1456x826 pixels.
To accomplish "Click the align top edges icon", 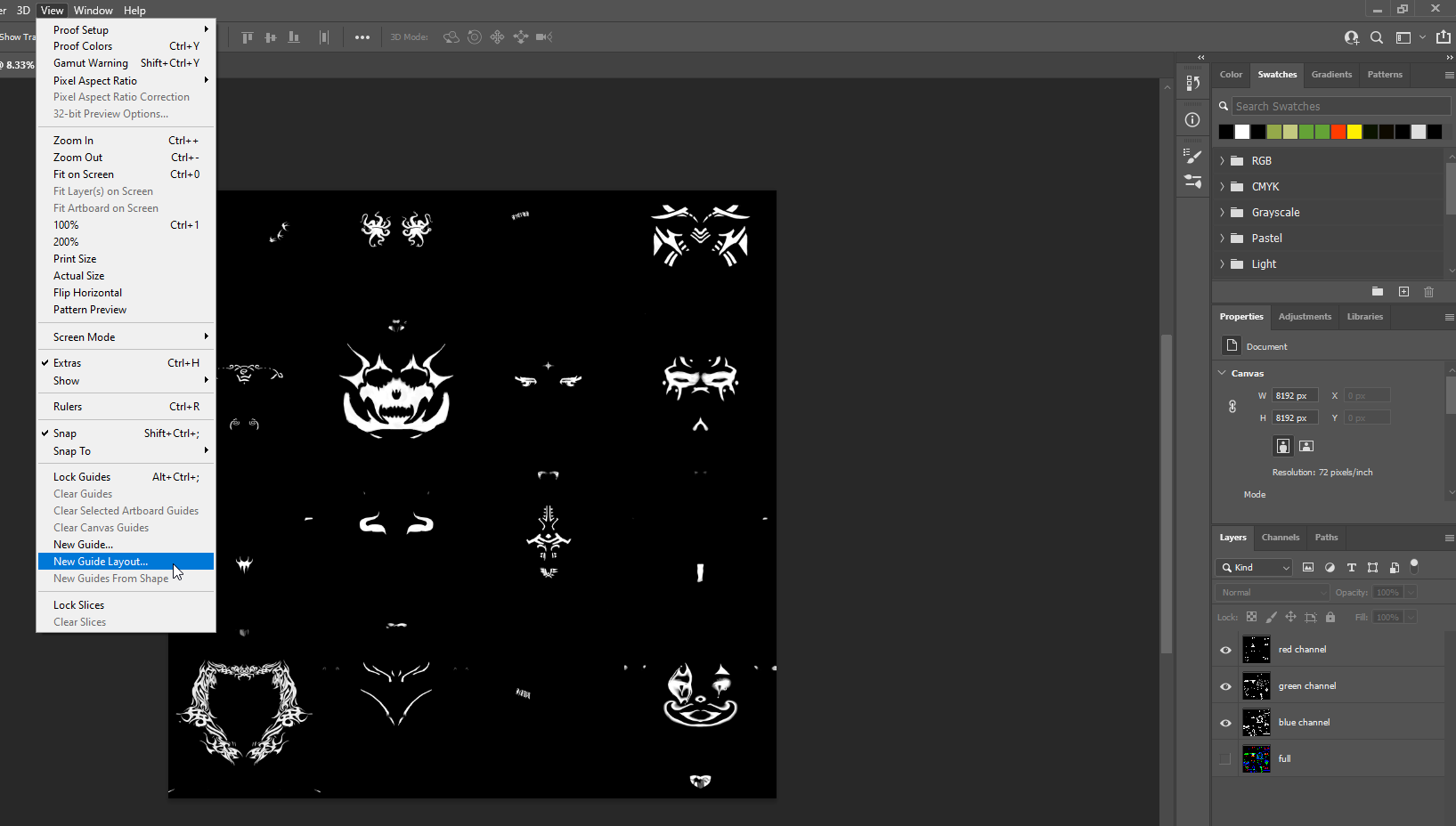I will 248,37.
